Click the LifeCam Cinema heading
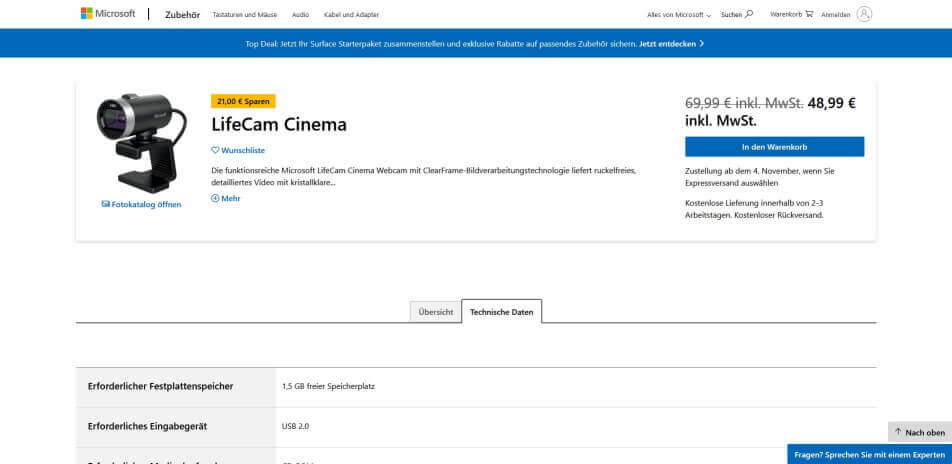952x464 pixels. (x=279, y=125)
